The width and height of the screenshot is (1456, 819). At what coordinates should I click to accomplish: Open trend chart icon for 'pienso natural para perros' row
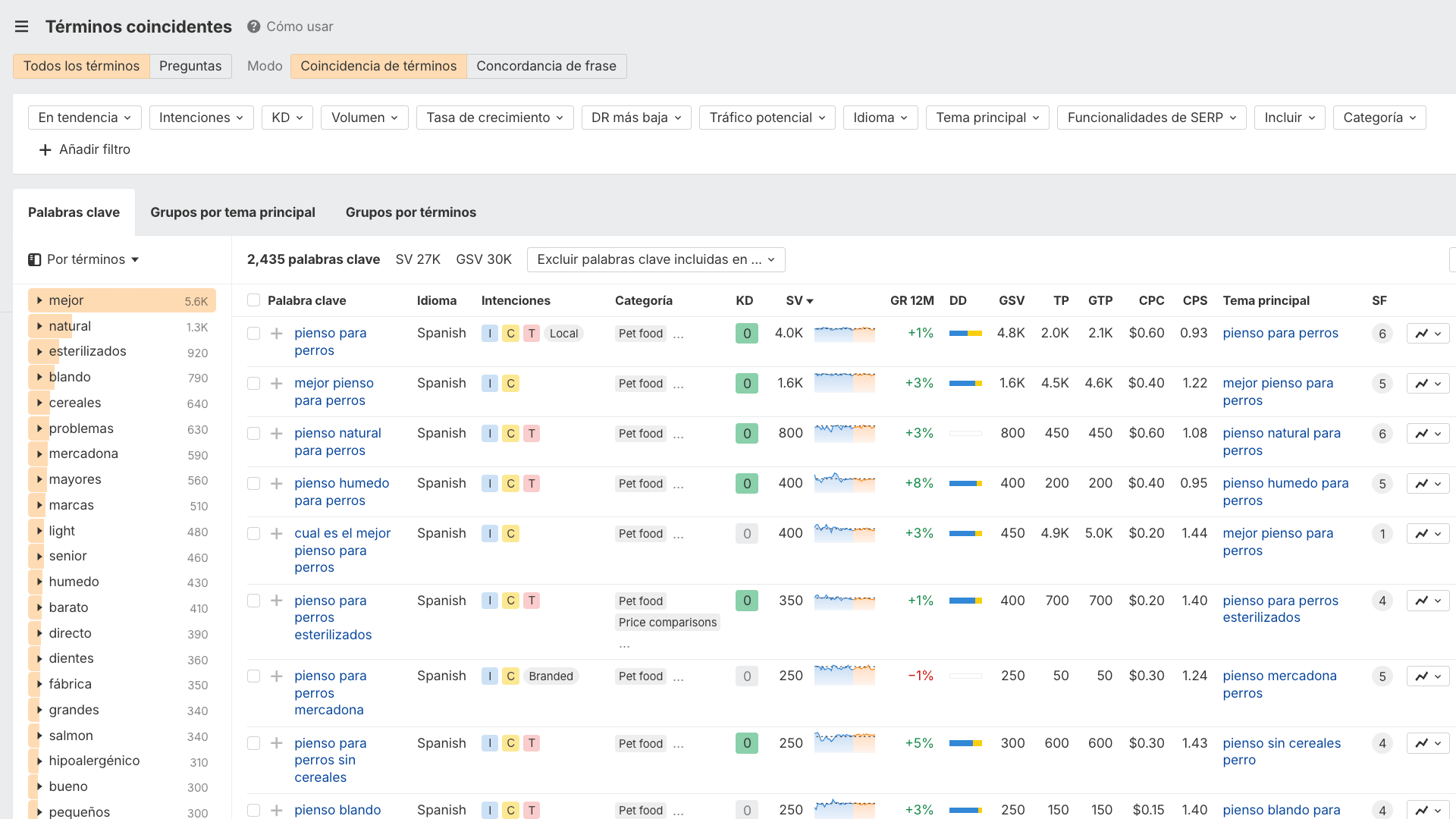(1428, 434)
